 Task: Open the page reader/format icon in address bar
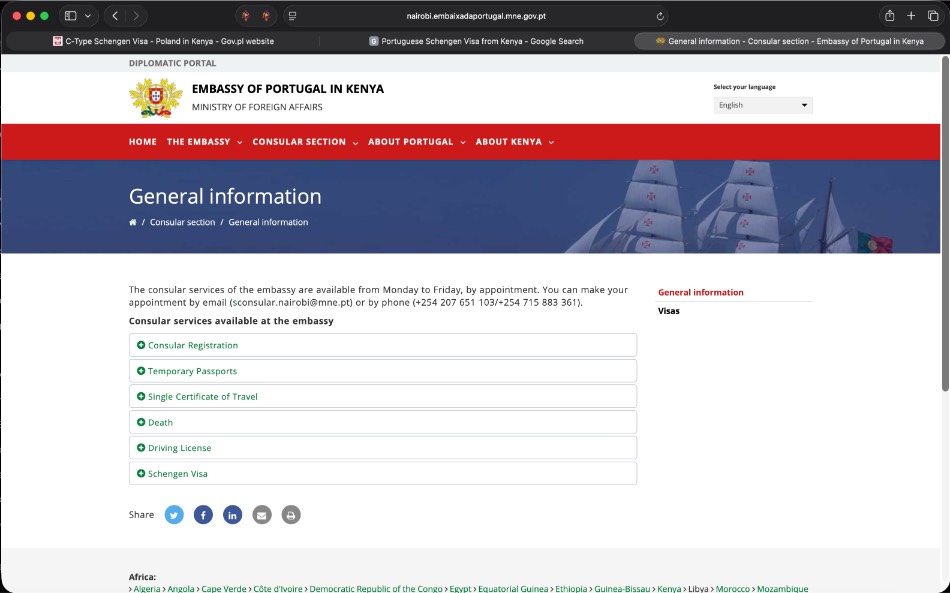tap(293, 16)
